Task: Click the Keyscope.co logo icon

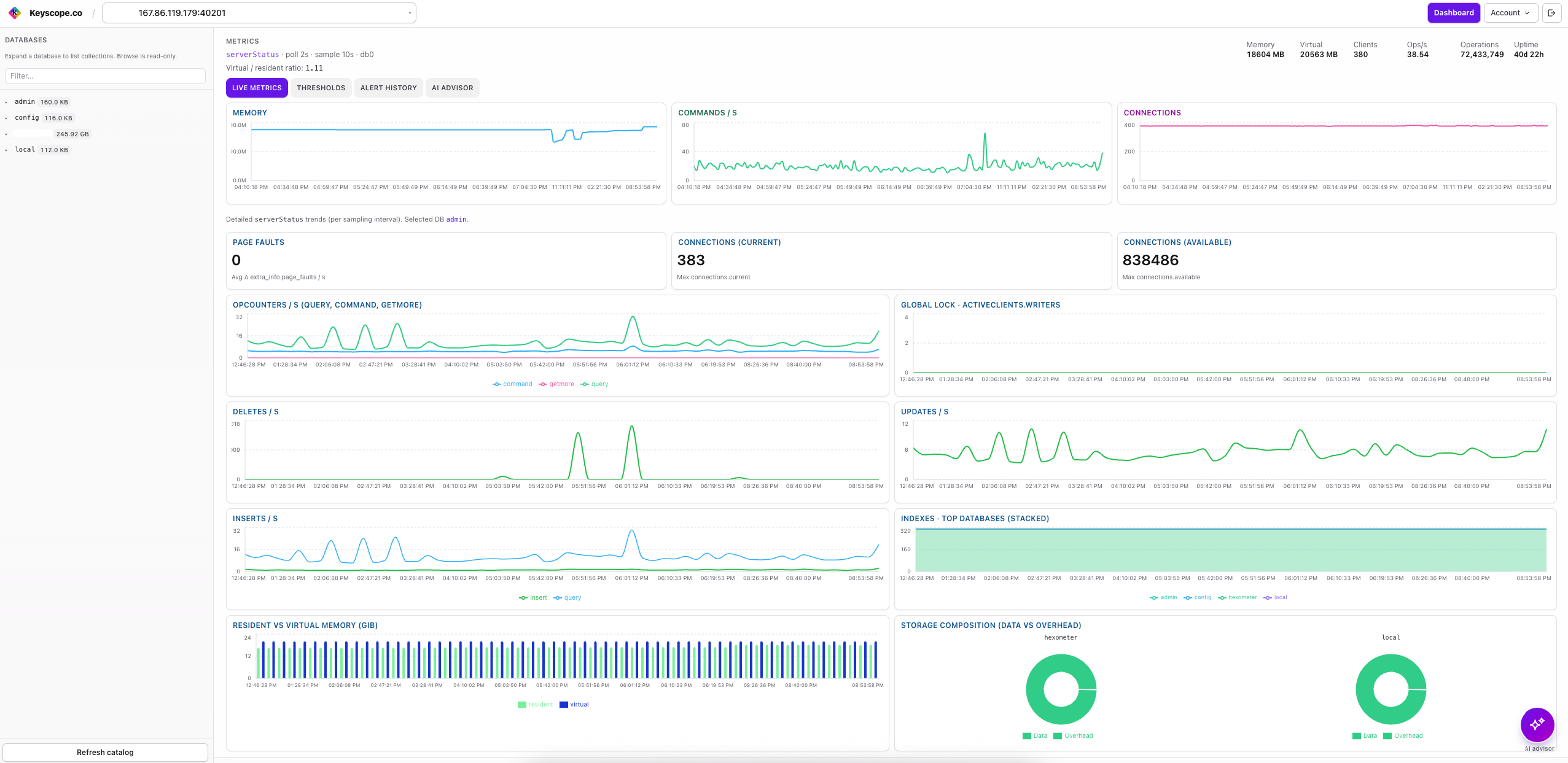Action: click(x=15, y=13)
